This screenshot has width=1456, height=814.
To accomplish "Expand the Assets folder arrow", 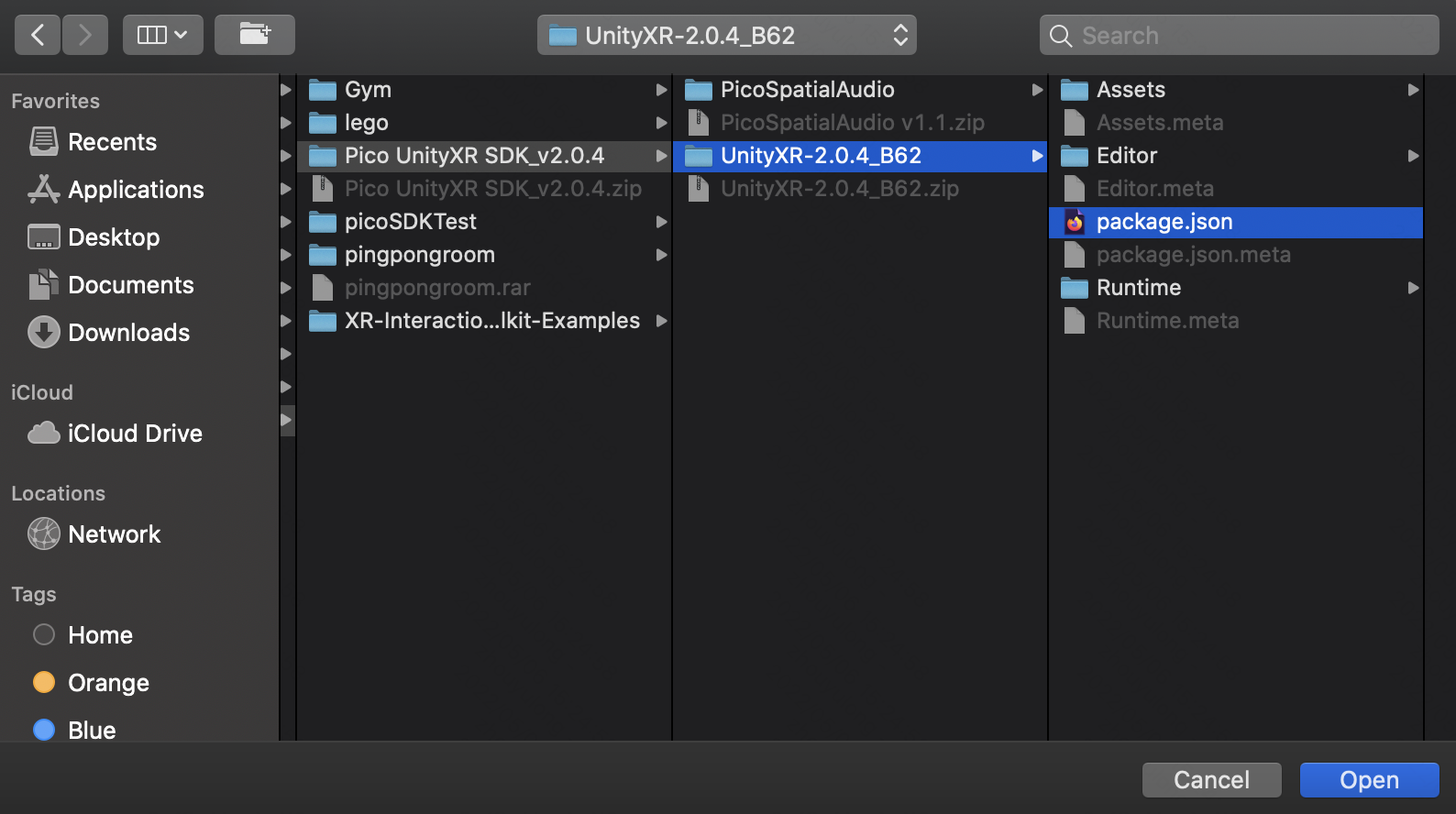I will 1413,90.
